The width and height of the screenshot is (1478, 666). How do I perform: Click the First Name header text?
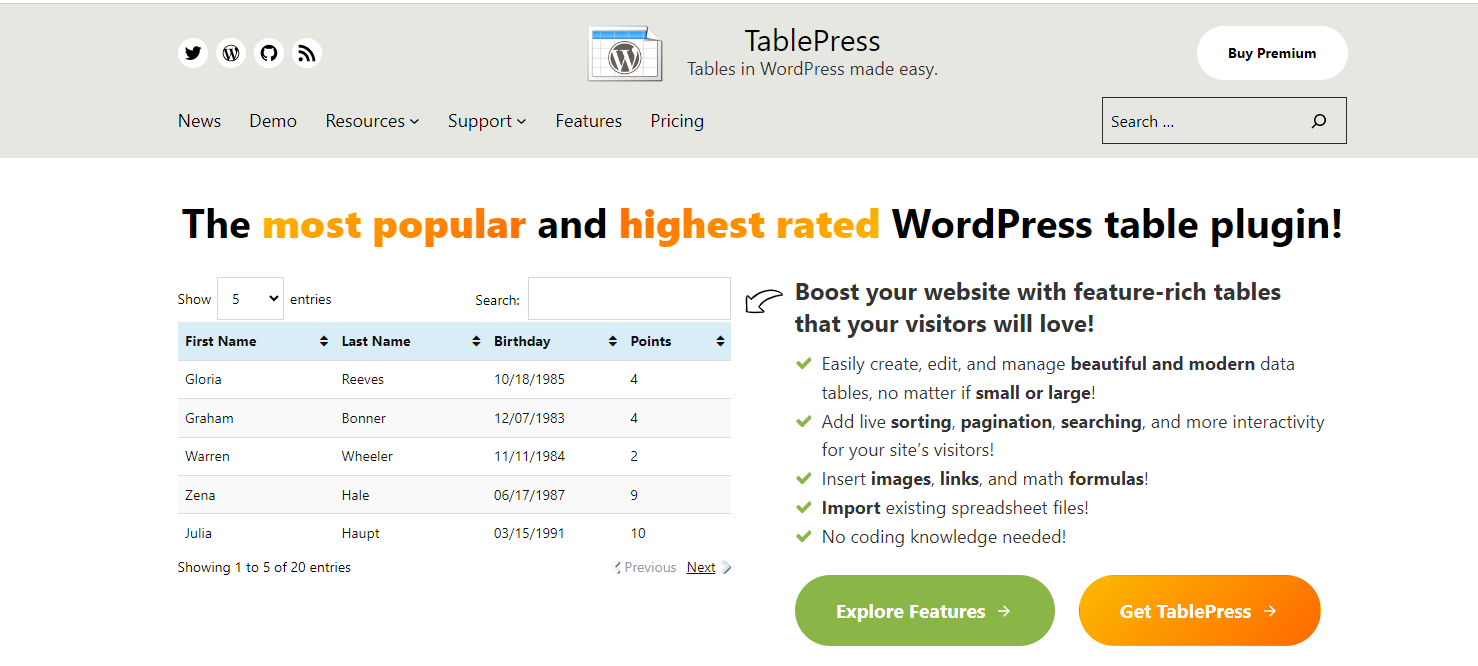pos(221,341)
